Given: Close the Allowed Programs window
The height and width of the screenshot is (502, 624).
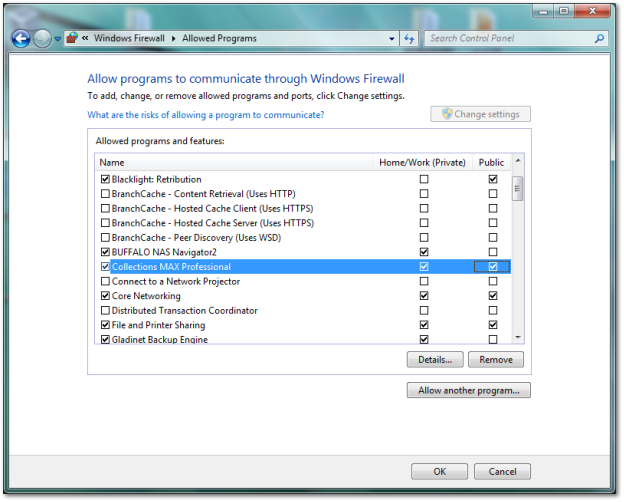Looking at the screenshot, I should (x=592, y=11).
